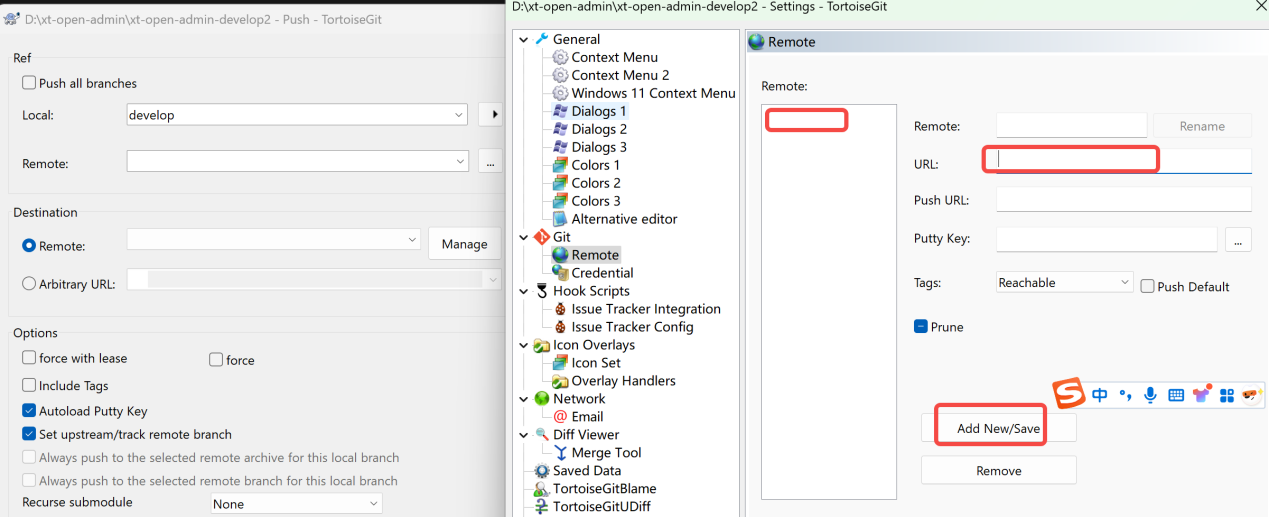Image resolution: width=1269 pixels, height=517 pixels.
Task: Collapse the Hook Scripts node
Action: (x=522, y=291)
